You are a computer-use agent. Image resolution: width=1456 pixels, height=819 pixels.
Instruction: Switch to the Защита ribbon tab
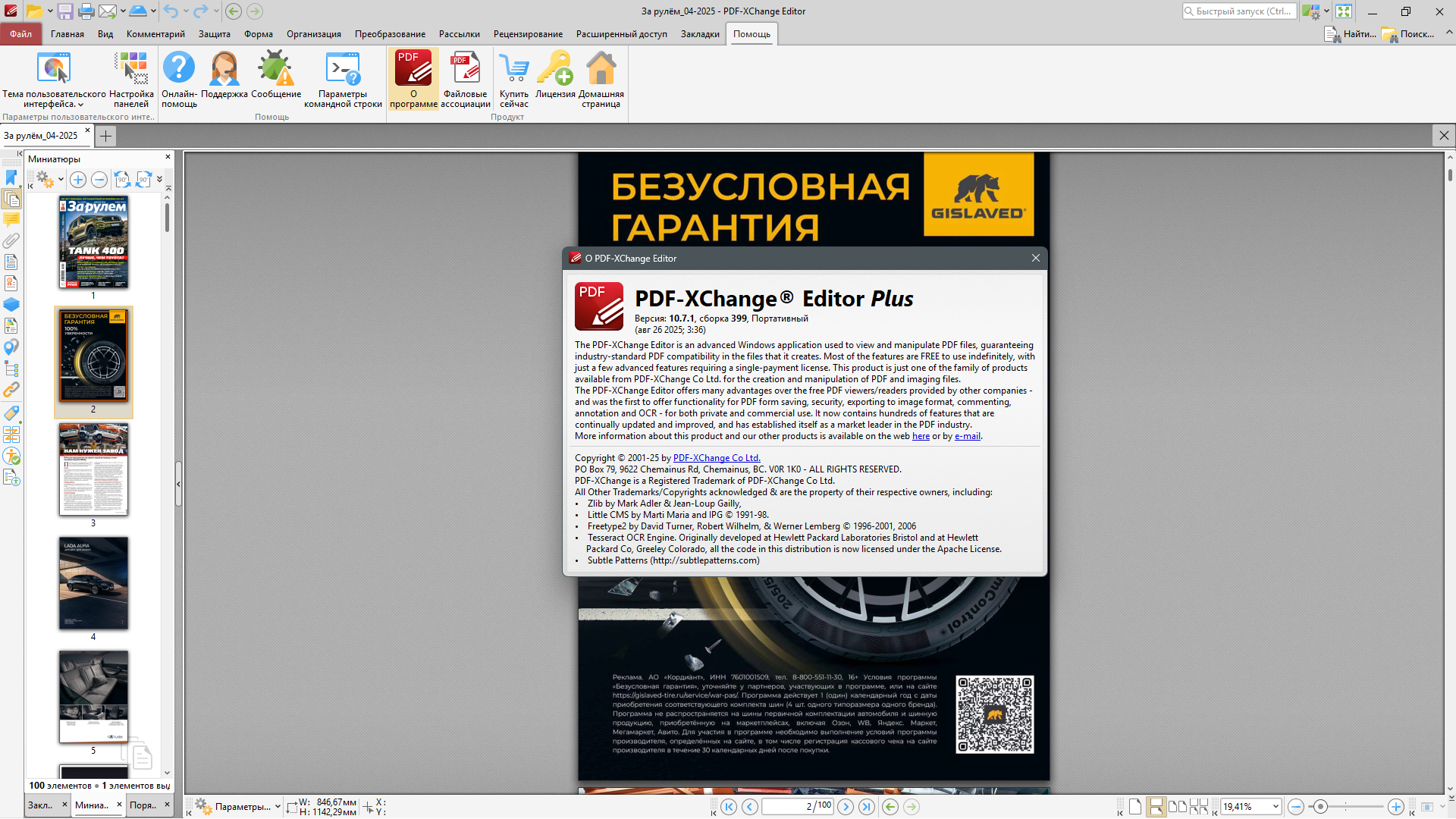(215, 34)
